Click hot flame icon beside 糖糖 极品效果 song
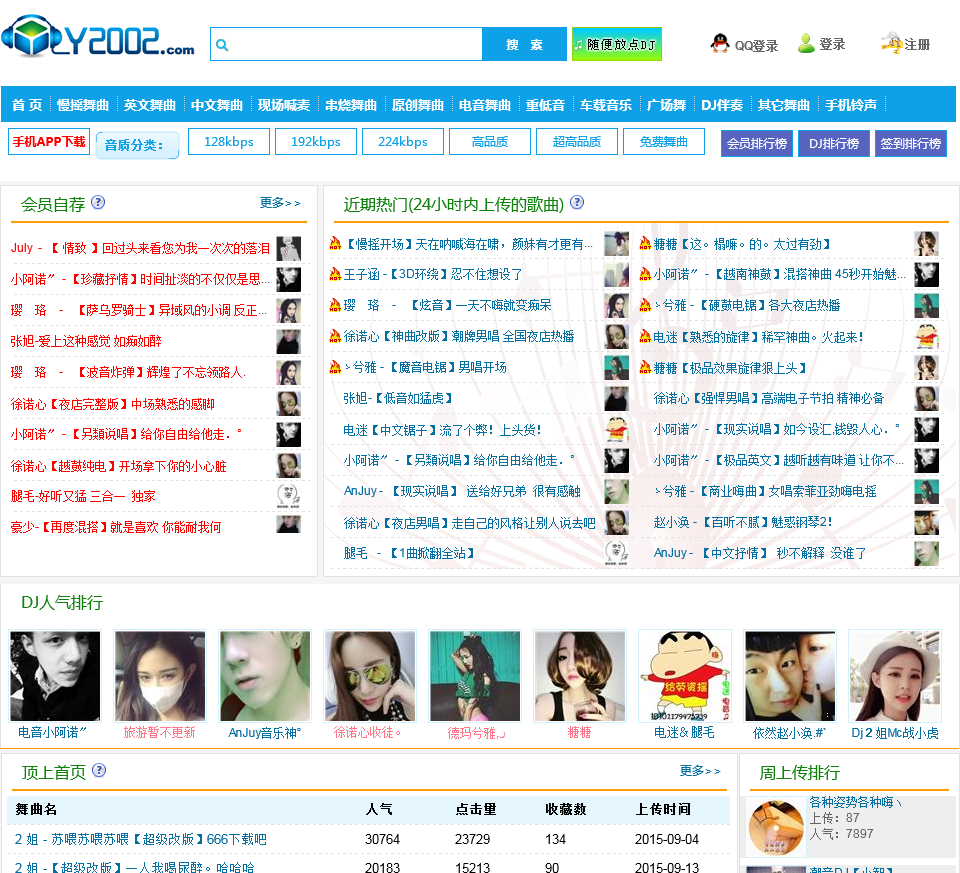The image size is (960, 873). pos(645,367)
